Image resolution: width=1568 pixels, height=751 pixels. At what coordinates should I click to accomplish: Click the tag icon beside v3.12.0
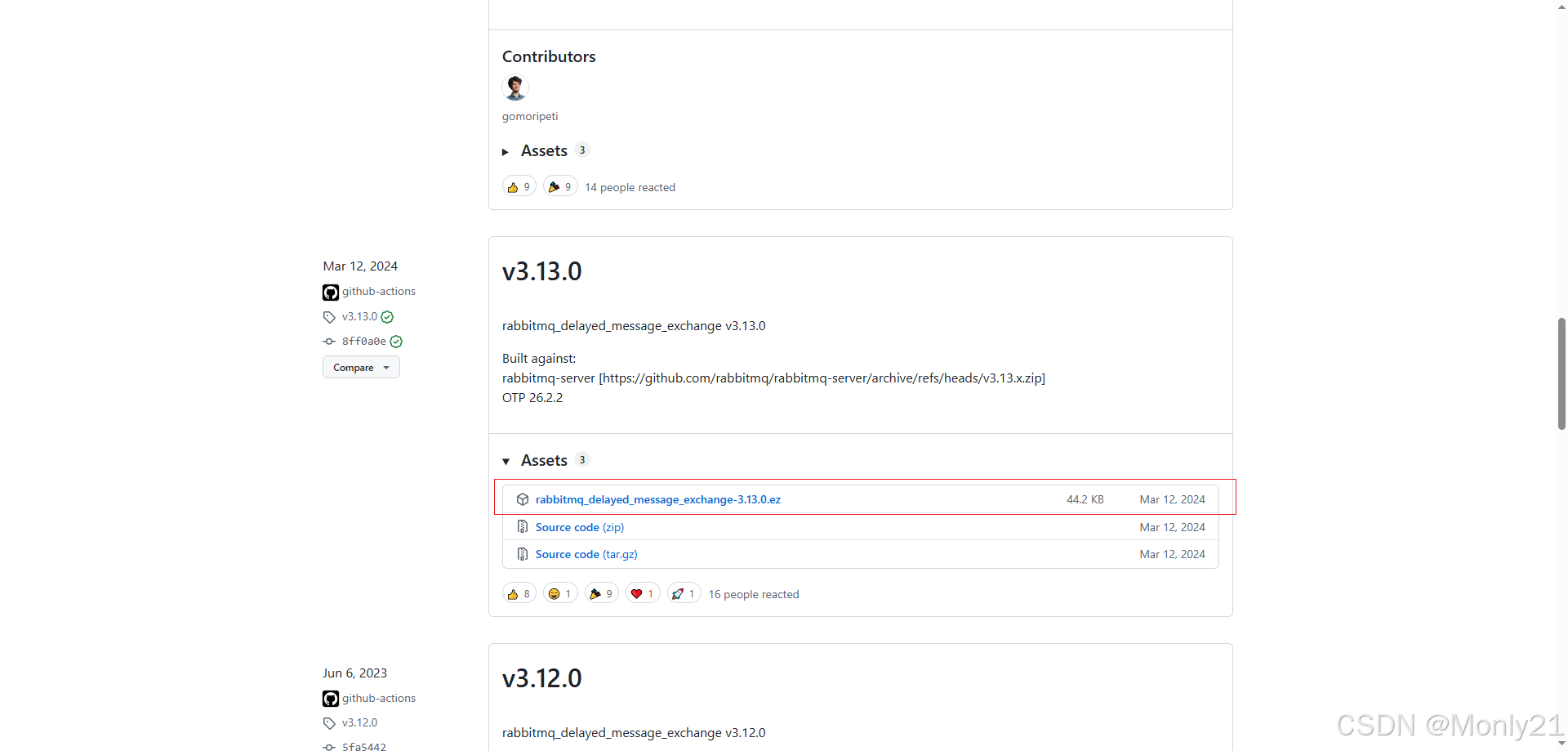click(329, 723)
